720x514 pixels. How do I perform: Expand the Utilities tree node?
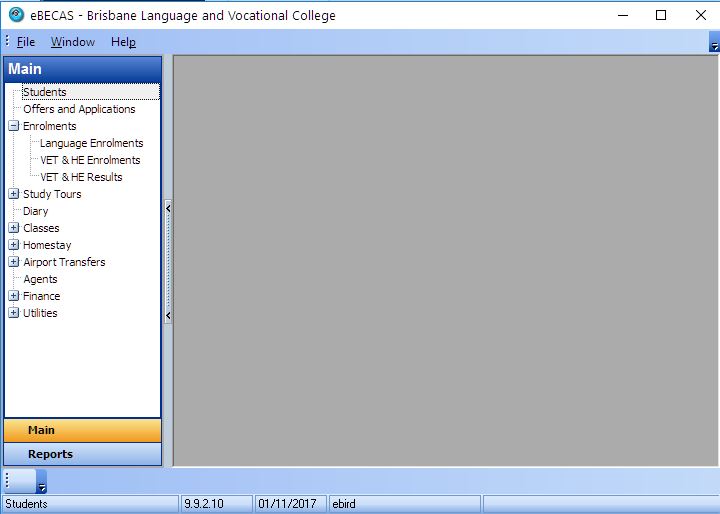14,313
